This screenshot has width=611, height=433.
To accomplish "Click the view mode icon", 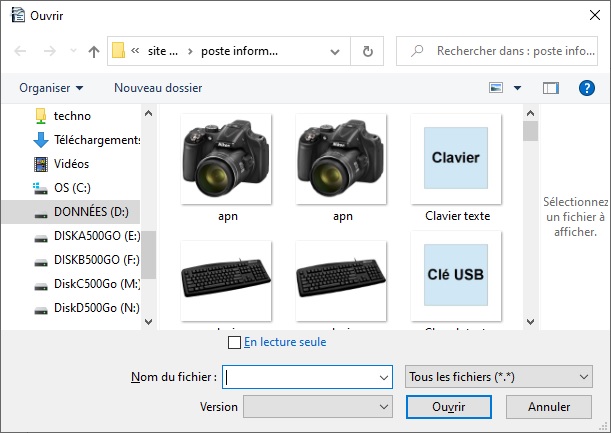I will 496,88.
